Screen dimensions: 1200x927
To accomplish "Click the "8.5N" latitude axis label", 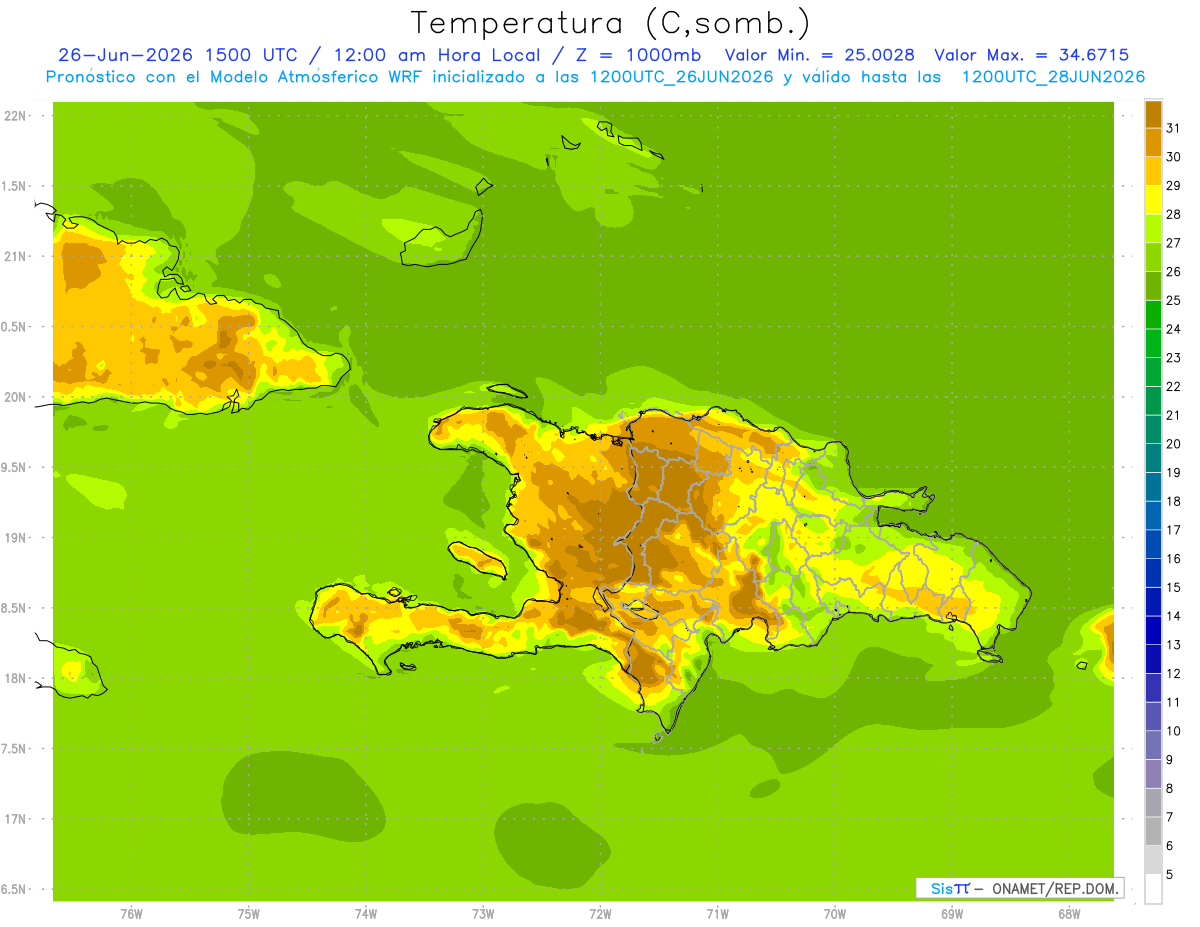I will [15, 608].
